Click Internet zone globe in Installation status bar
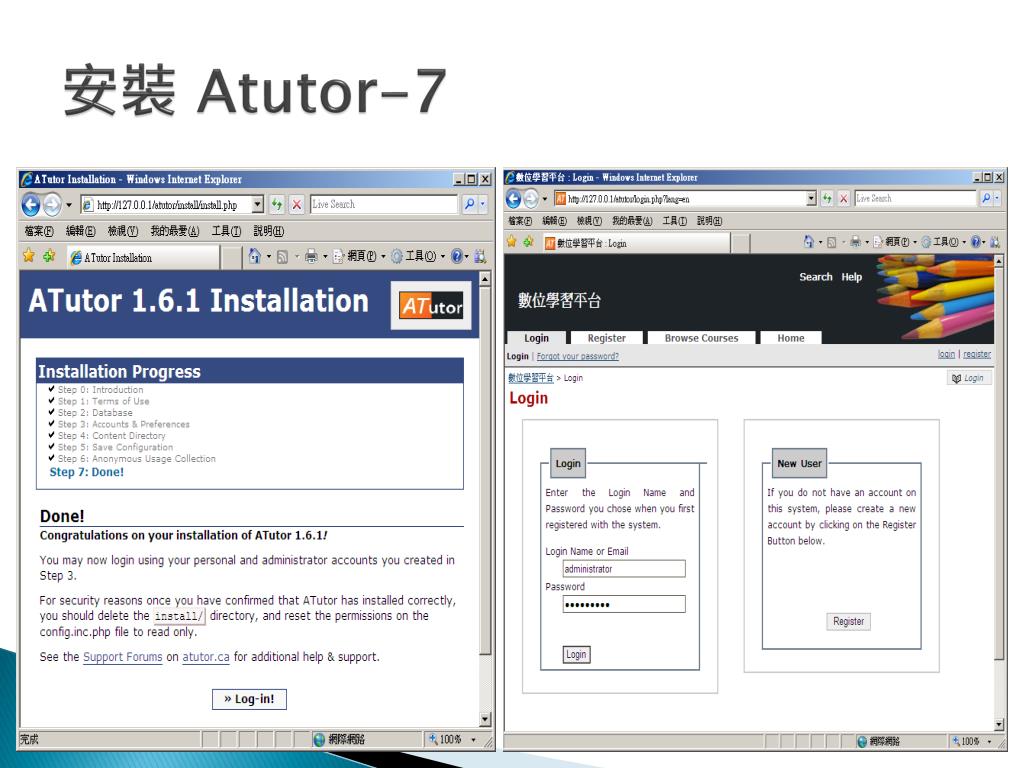 tap(319, 739)
